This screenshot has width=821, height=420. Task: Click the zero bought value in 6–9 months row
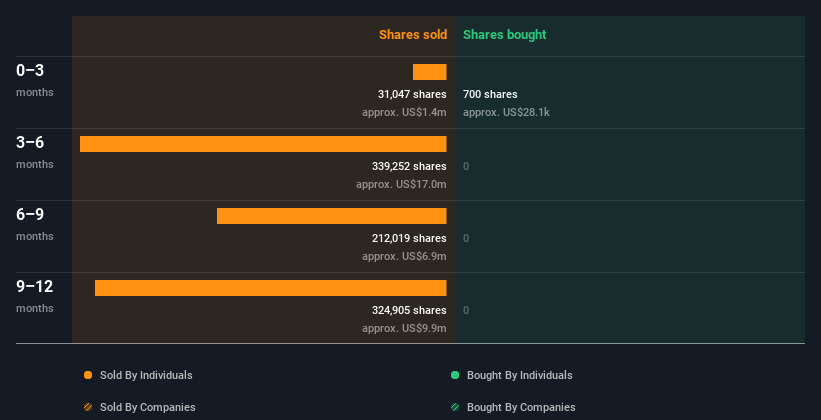coord(466,238)
